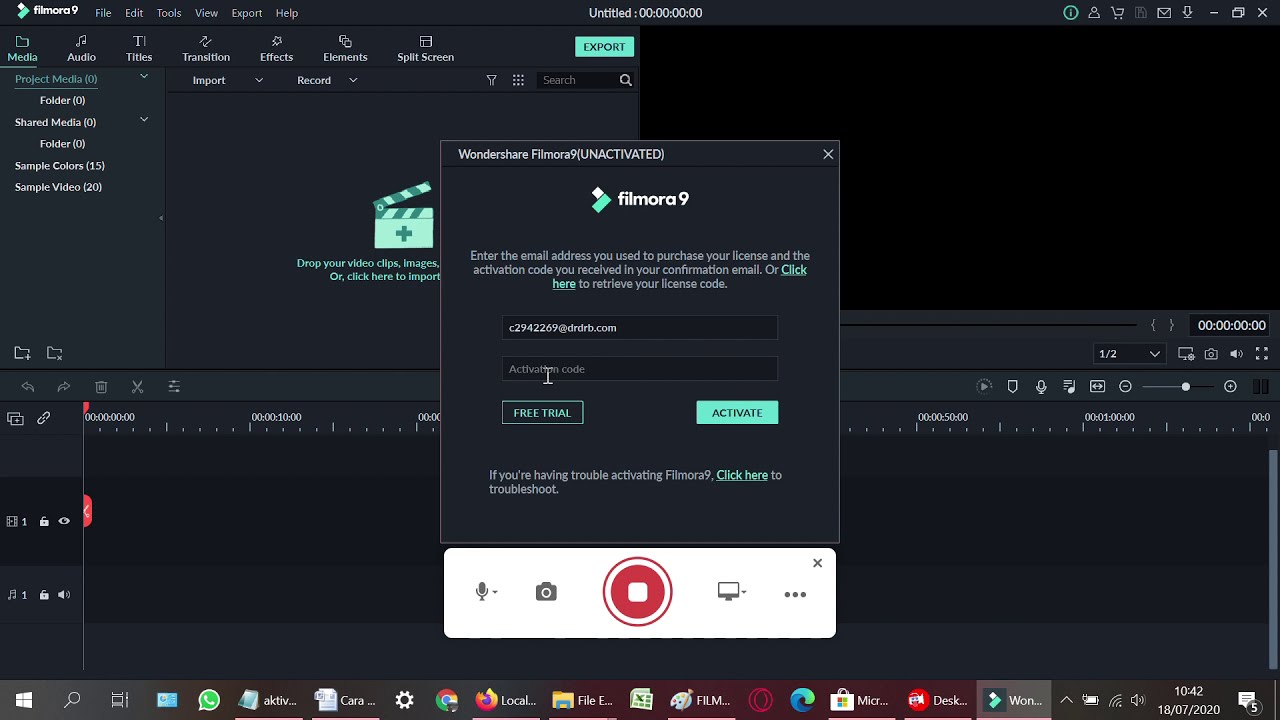Open the account login icon

(x=1094, y=13)
